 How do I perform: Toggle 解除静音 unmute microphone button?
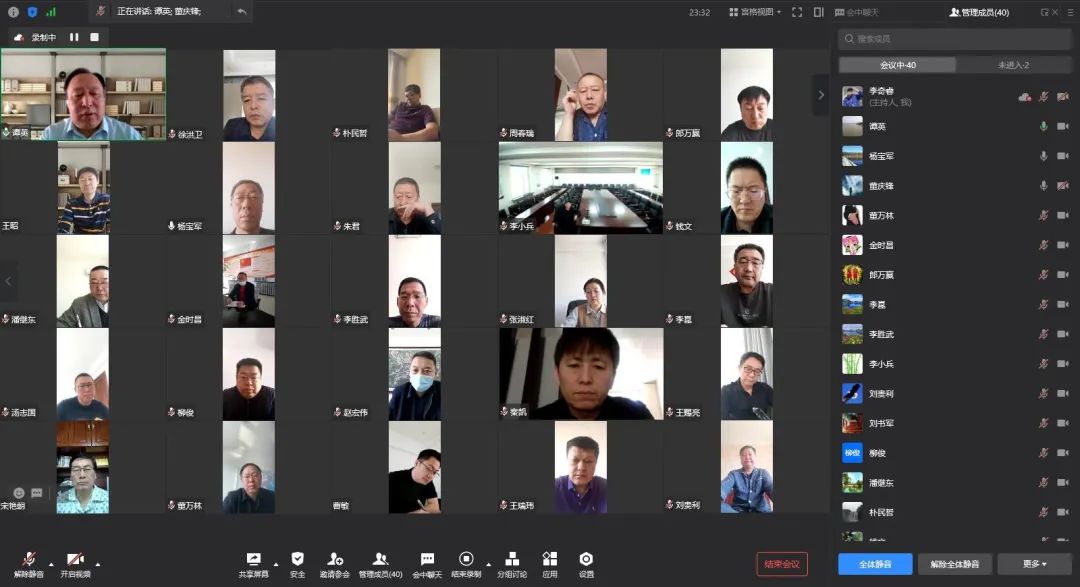point(29,560)
